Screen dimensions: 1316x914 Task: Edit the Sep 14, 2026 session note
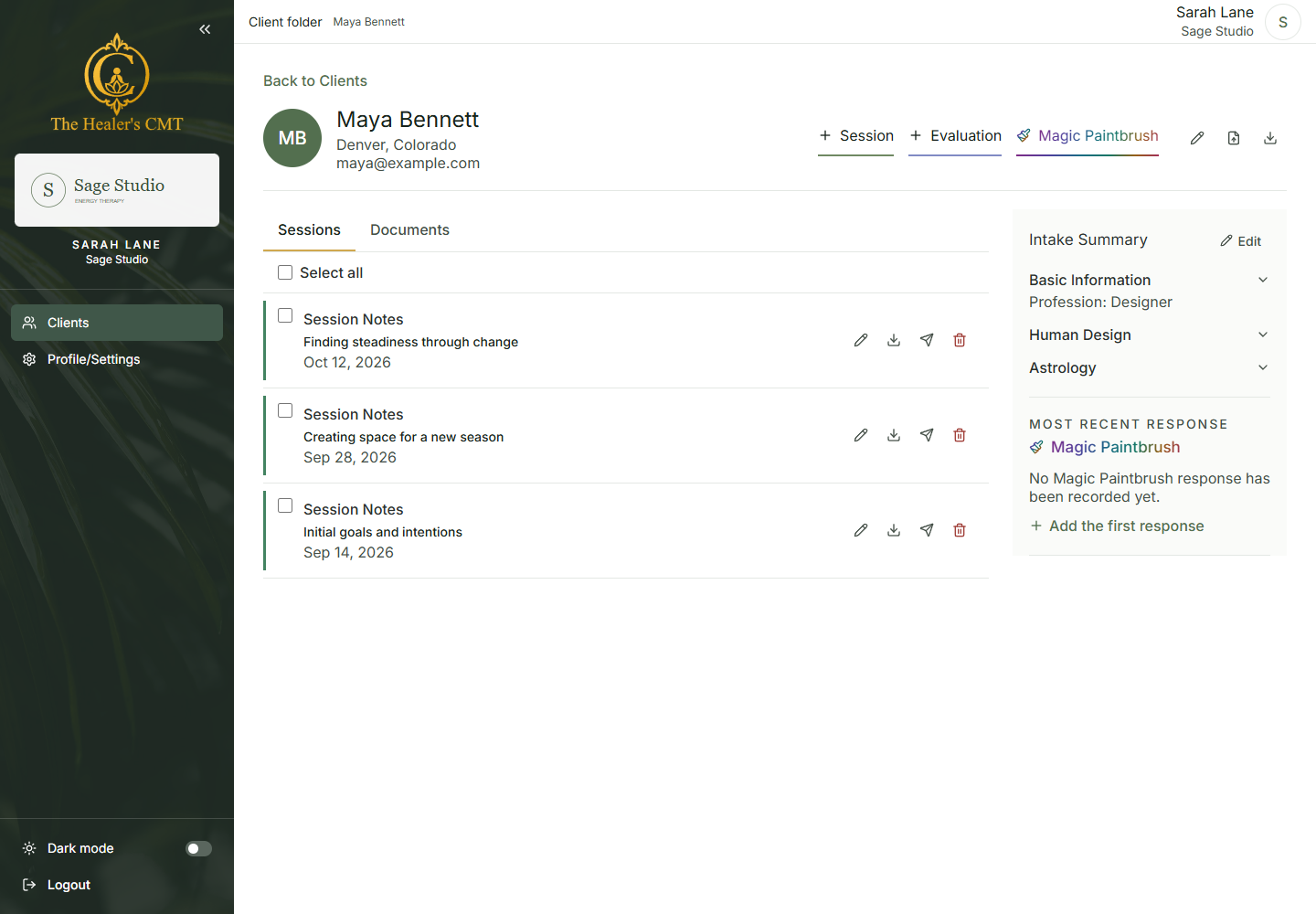(x=861, y=530)
